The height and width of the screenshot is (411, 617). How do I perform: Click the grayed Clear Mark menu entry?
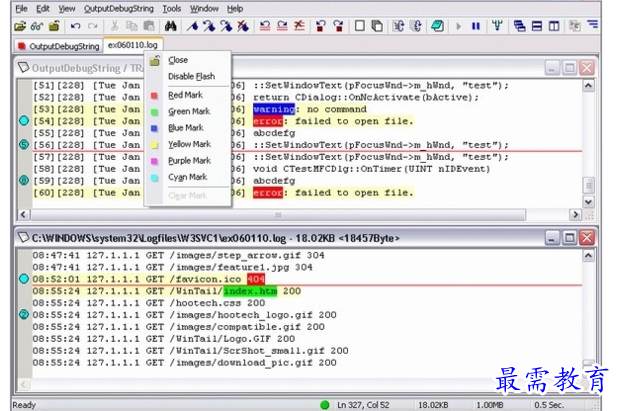point(187,196)
